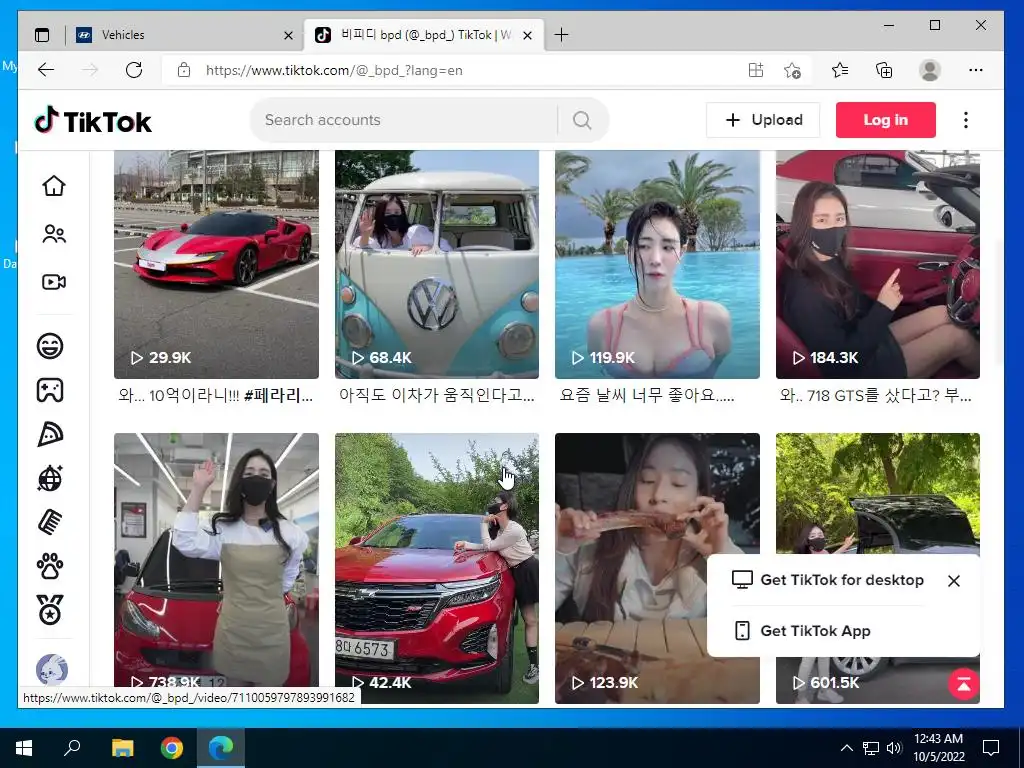This screenshot has width=1024, height=768.
Task: Click Get TikTok for desktop
Action: (x=828, y=580)
